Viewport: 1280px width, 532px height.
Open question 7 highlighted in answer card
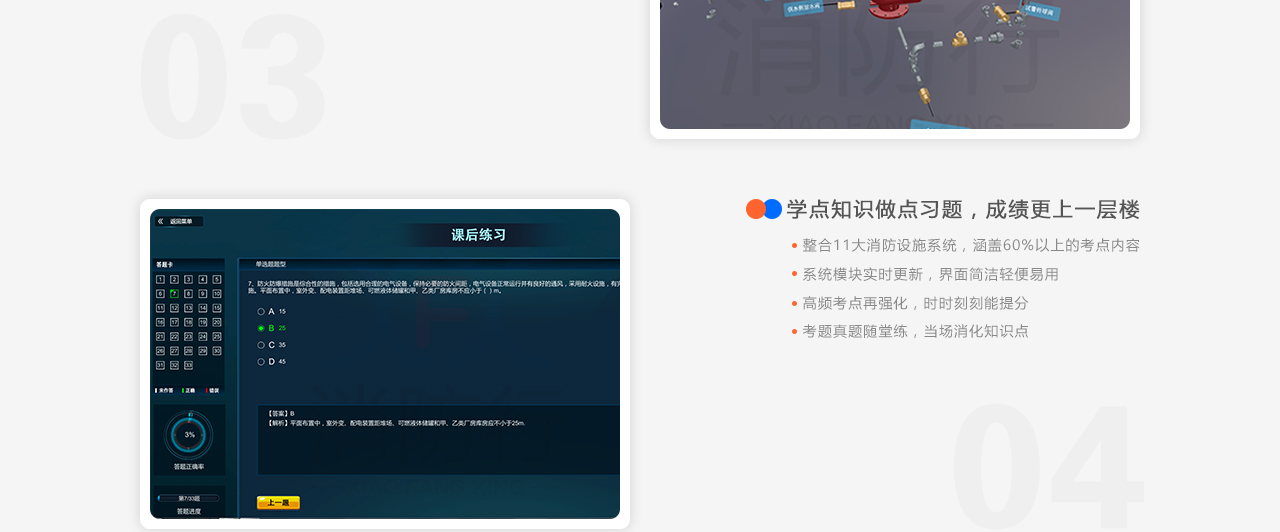[x=174, y=294]
